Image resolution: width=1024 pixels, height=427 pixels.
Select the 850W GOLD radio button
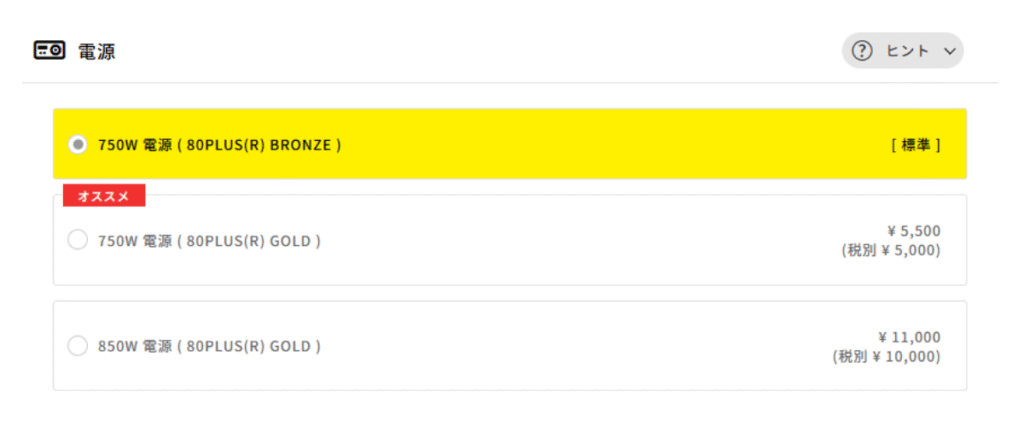pos(77,346)
